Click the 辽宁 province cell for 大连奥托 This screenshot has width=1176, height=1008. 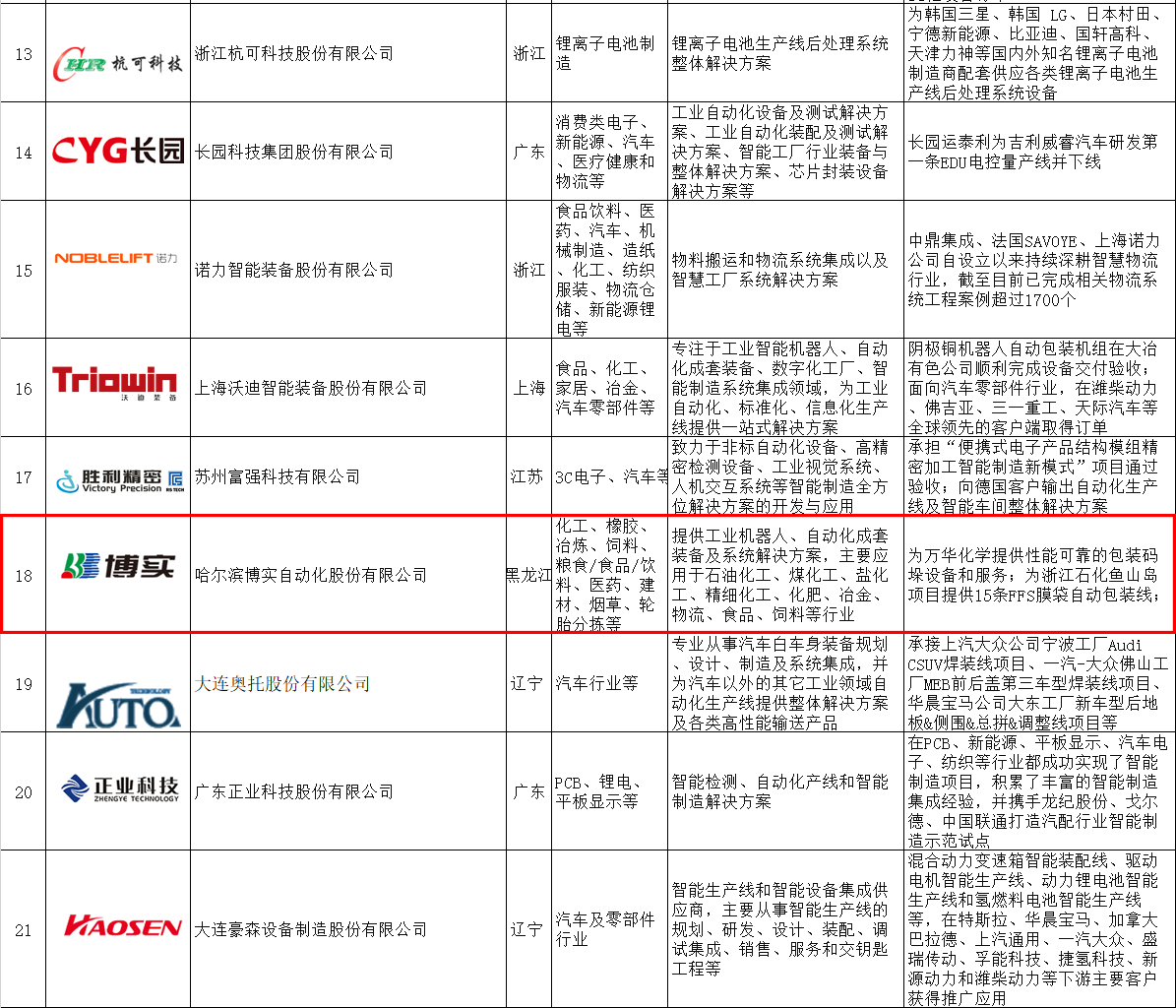527,683
